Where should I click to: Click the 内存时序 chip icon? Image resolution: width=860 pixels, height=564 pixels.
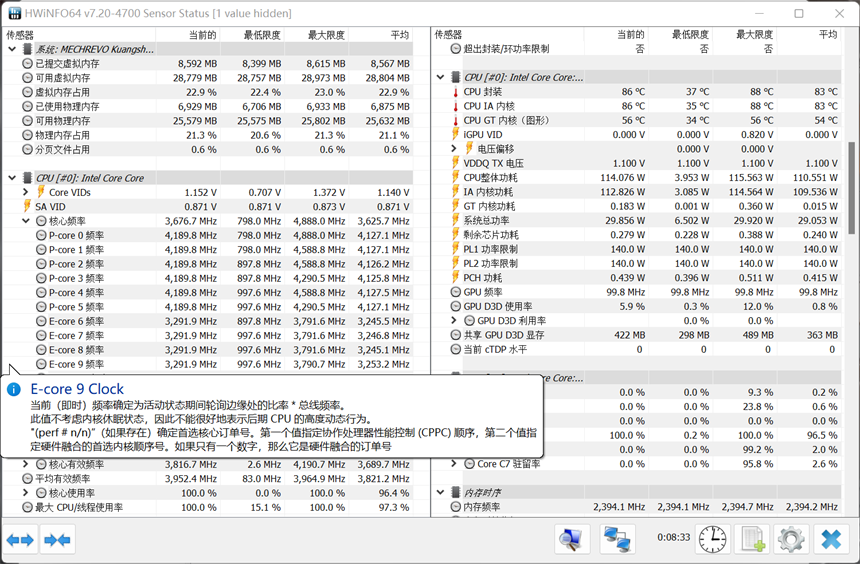coord(456,492)
